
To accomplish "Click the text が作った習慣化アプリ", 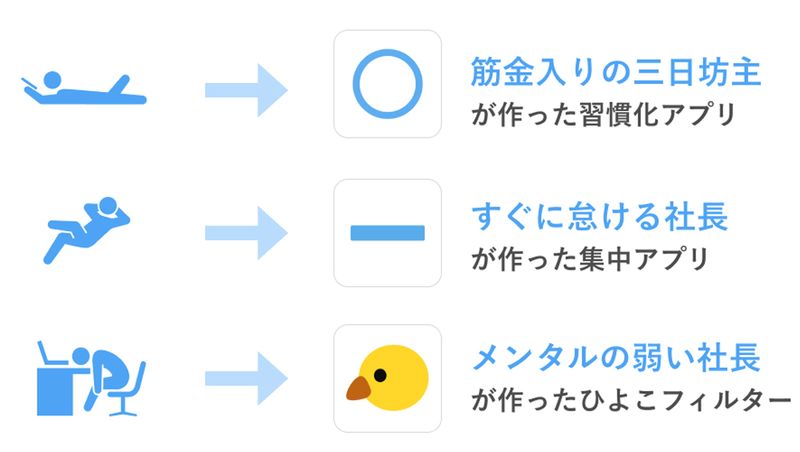I will coord(604,113).
